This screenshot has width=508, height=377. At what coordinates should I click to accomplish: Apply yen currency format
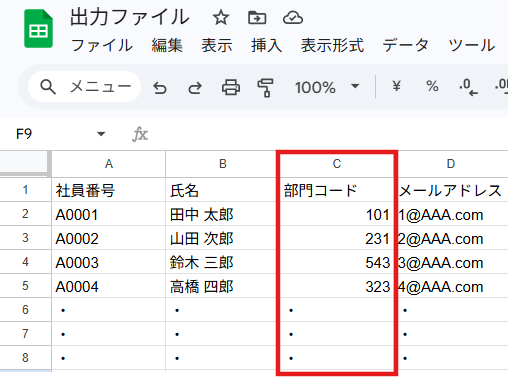396,86
